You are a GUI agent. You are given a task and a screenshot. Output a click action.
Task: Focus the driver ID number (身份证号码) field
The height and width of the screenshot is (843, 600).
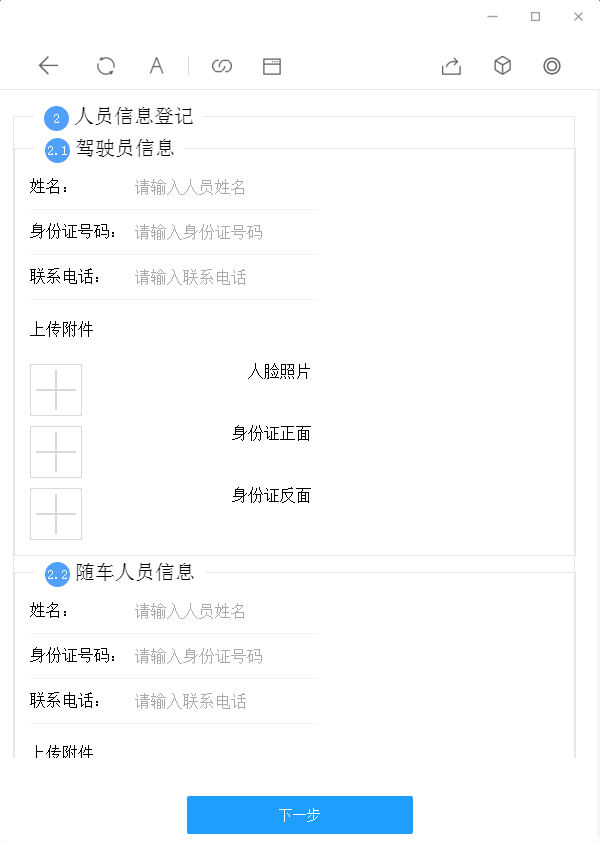point(225,232)
